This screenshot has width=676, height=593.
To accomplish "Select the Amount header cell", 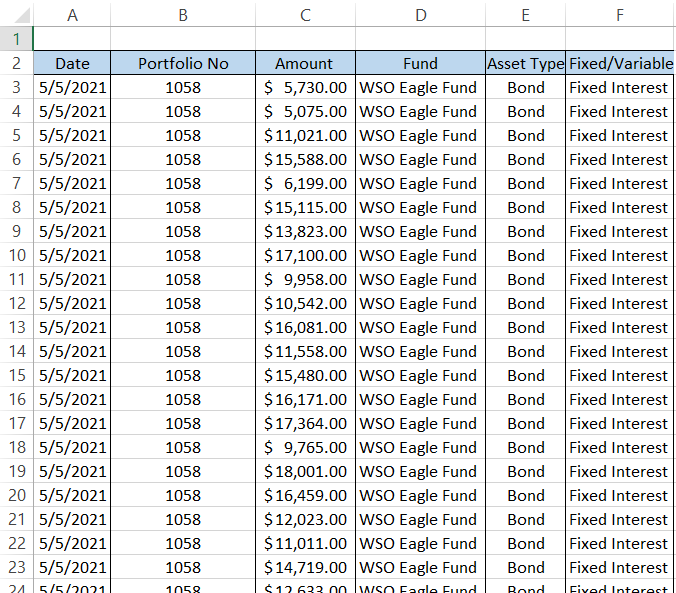I will point(305,63).
